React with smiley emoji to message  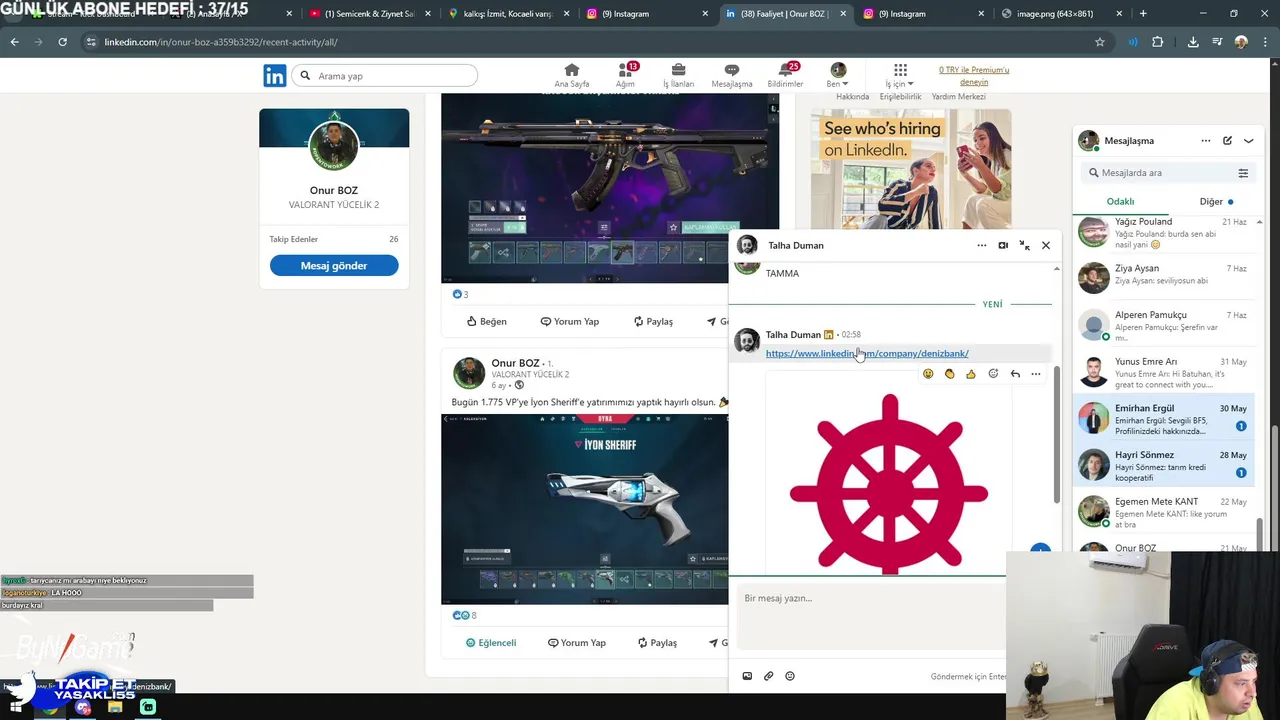tap(928, 374)
